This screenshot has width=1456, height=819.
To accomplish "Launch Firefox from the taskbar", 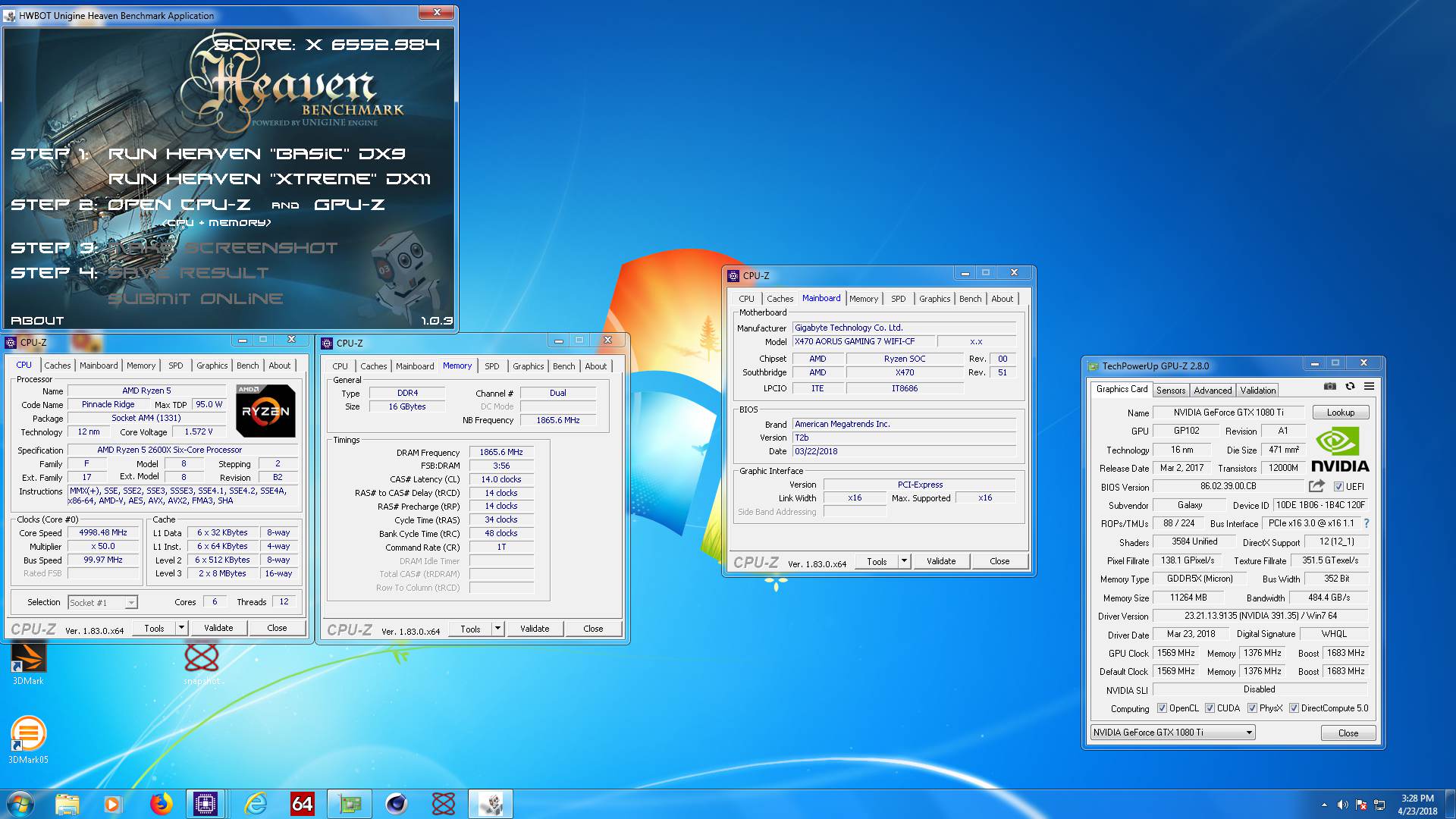I will click(160, 804).
